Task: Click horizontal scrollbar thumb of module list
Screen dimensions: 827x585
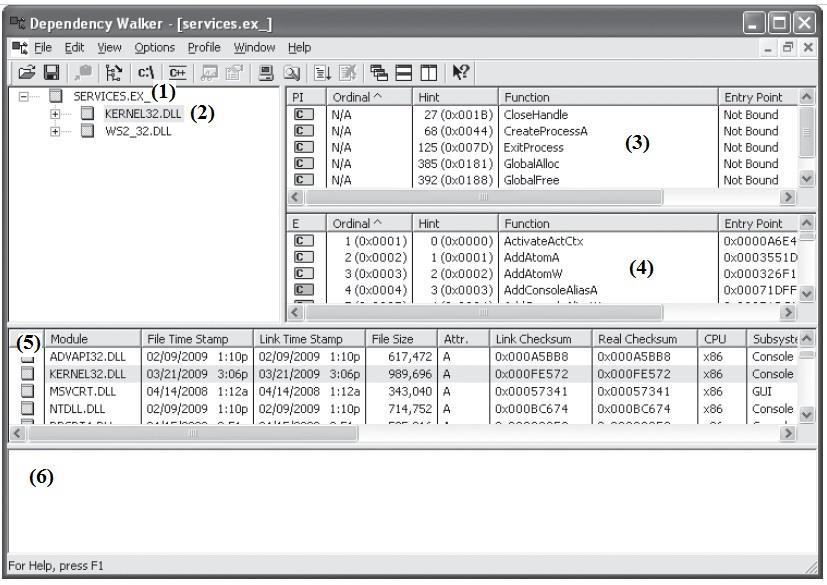Action: coord(193,434)
